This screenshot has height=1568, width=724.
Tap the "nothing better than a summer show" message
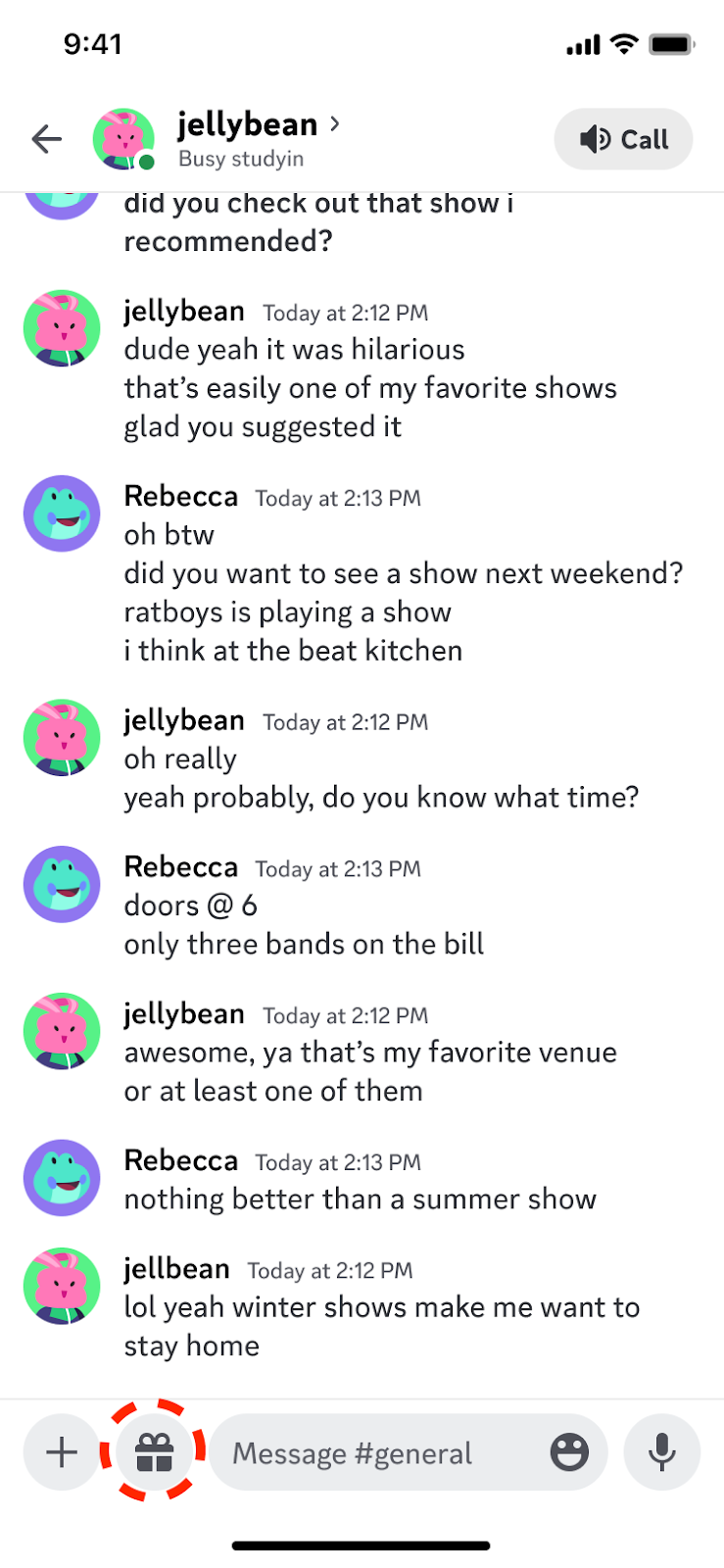point(360,1199)
